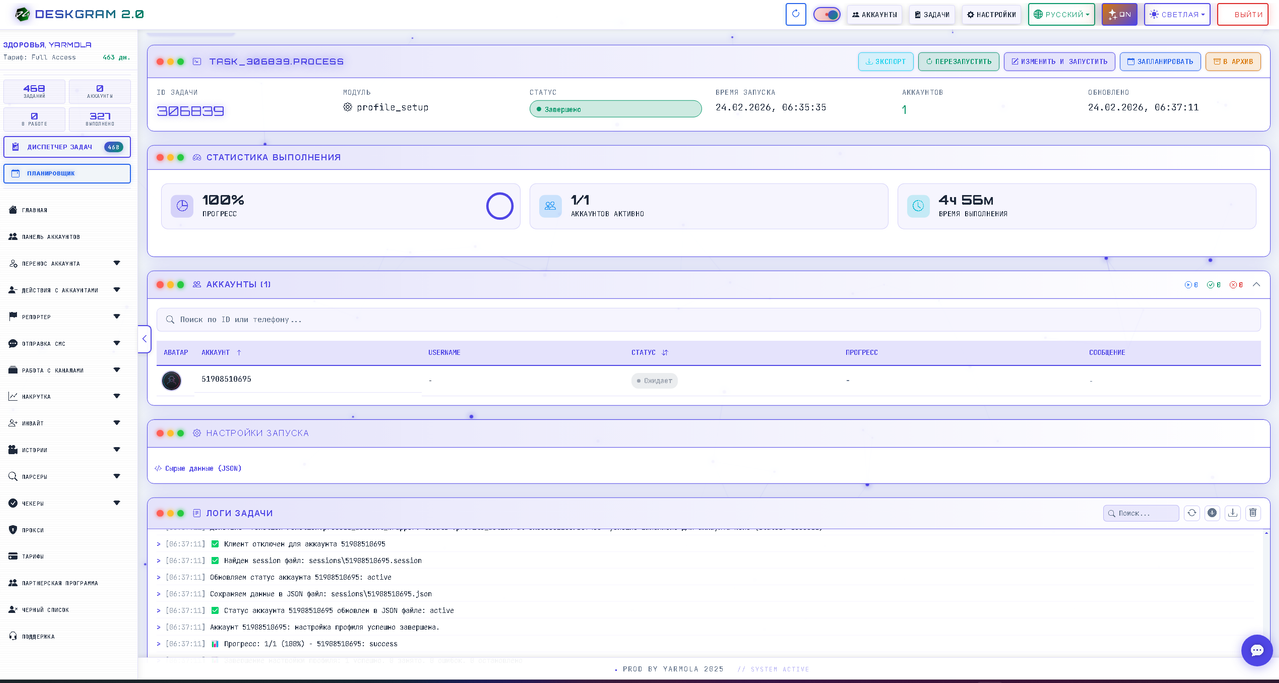Click the account avatar for 51988518695
1279x683 pixels.
pos(172,381)
